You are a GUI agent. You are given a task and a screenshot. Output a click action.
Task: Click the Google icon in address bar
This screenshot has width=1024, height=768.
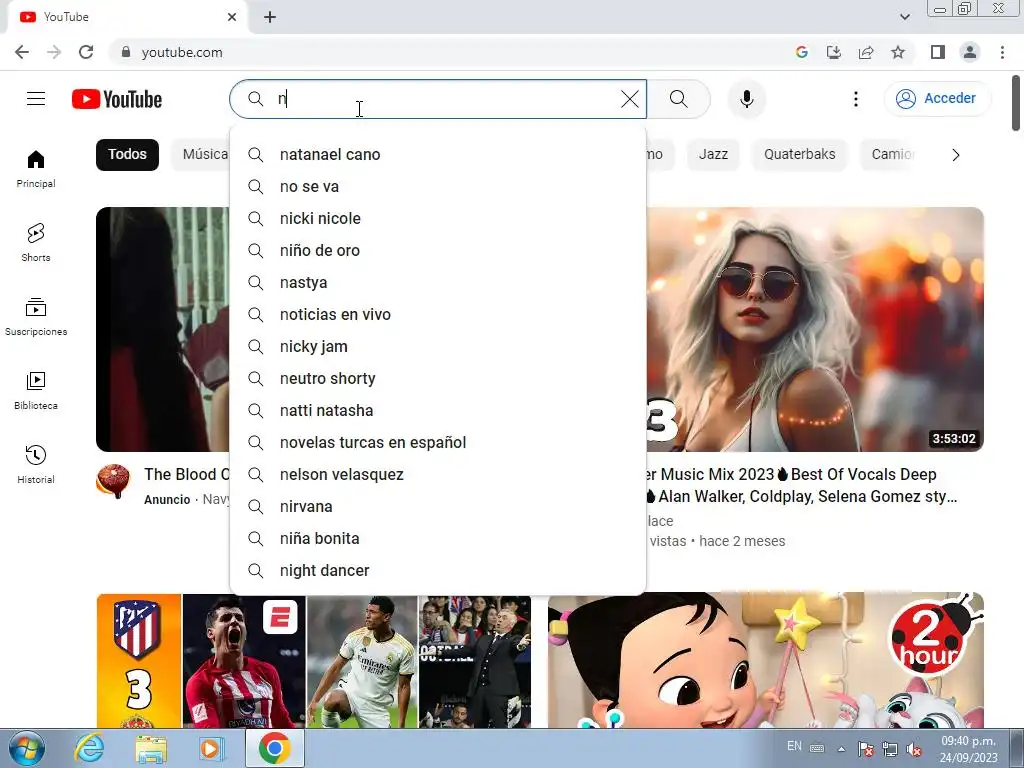801,52
